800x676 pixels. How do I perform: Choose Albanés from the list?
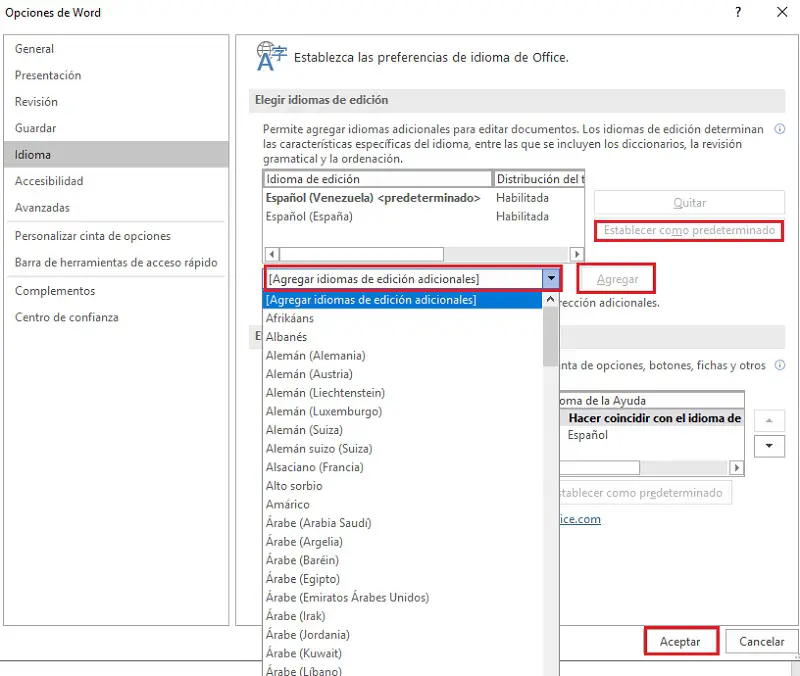click(402, 337)
